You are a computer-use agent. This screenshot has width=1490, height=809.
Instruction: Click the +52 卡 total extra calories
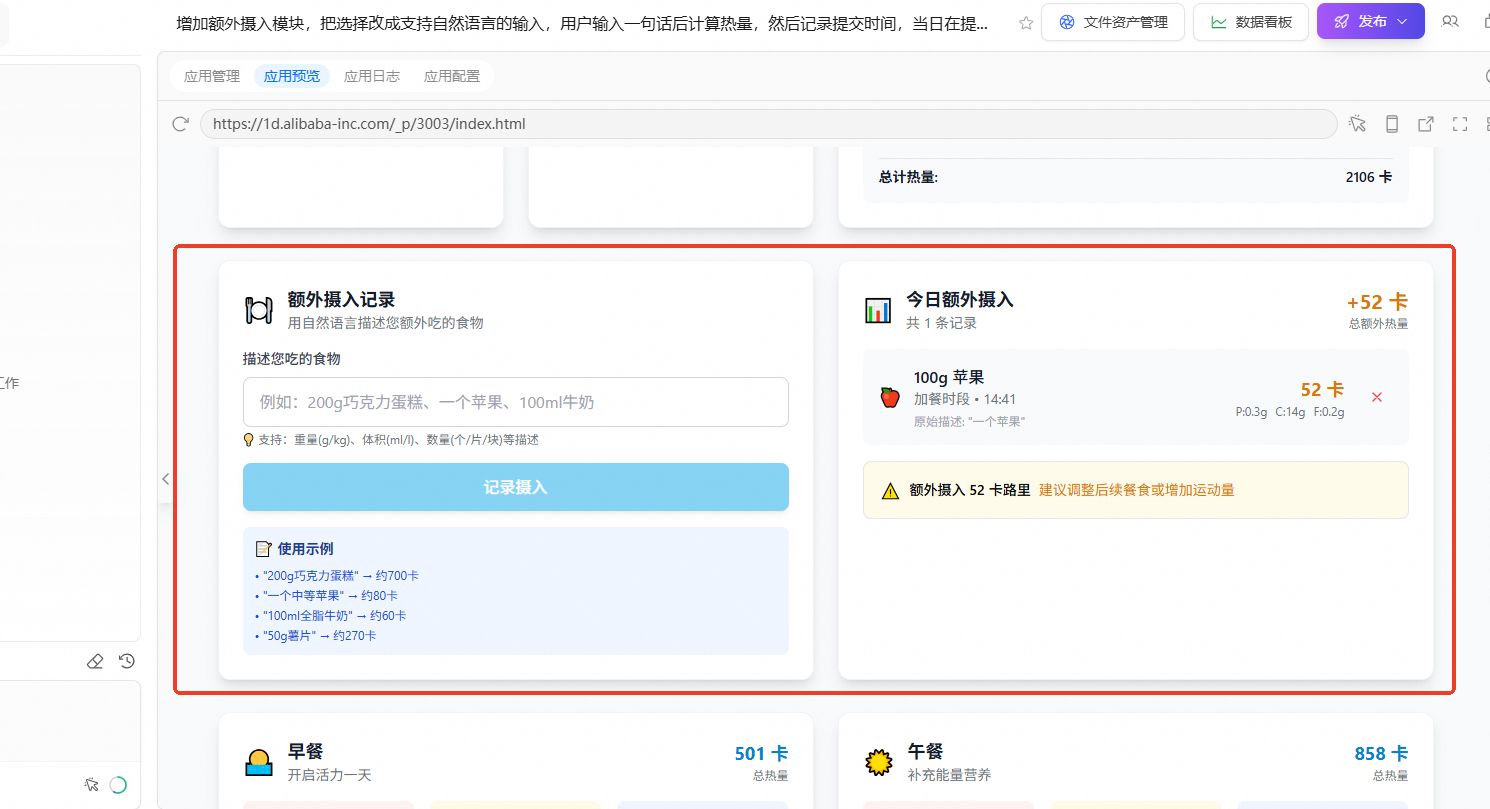coord(1377,302)
